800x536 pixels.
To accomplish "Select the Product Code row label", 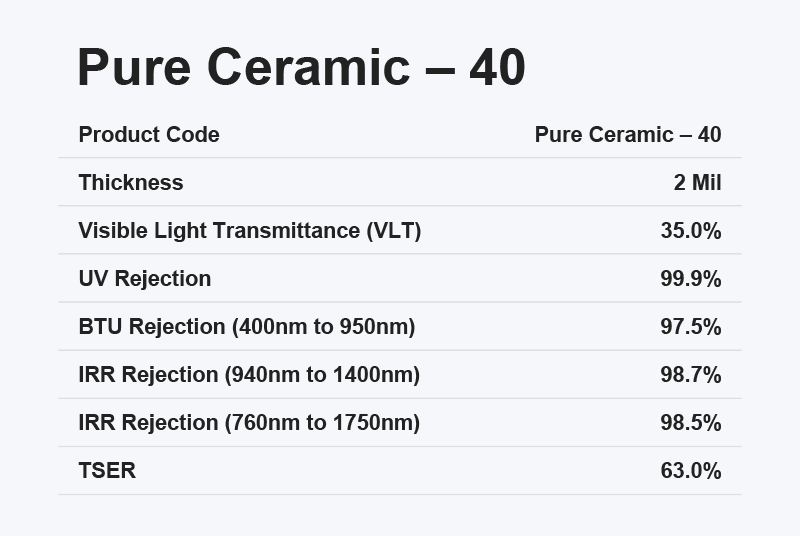I will pos(149,134).
